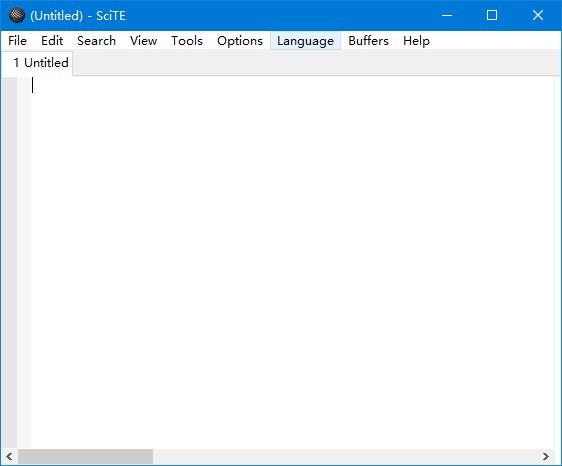The width and height of the screenshot is (562, 466).
Task: Click the SciTE application icon in title bar
Action: point(17,15)
